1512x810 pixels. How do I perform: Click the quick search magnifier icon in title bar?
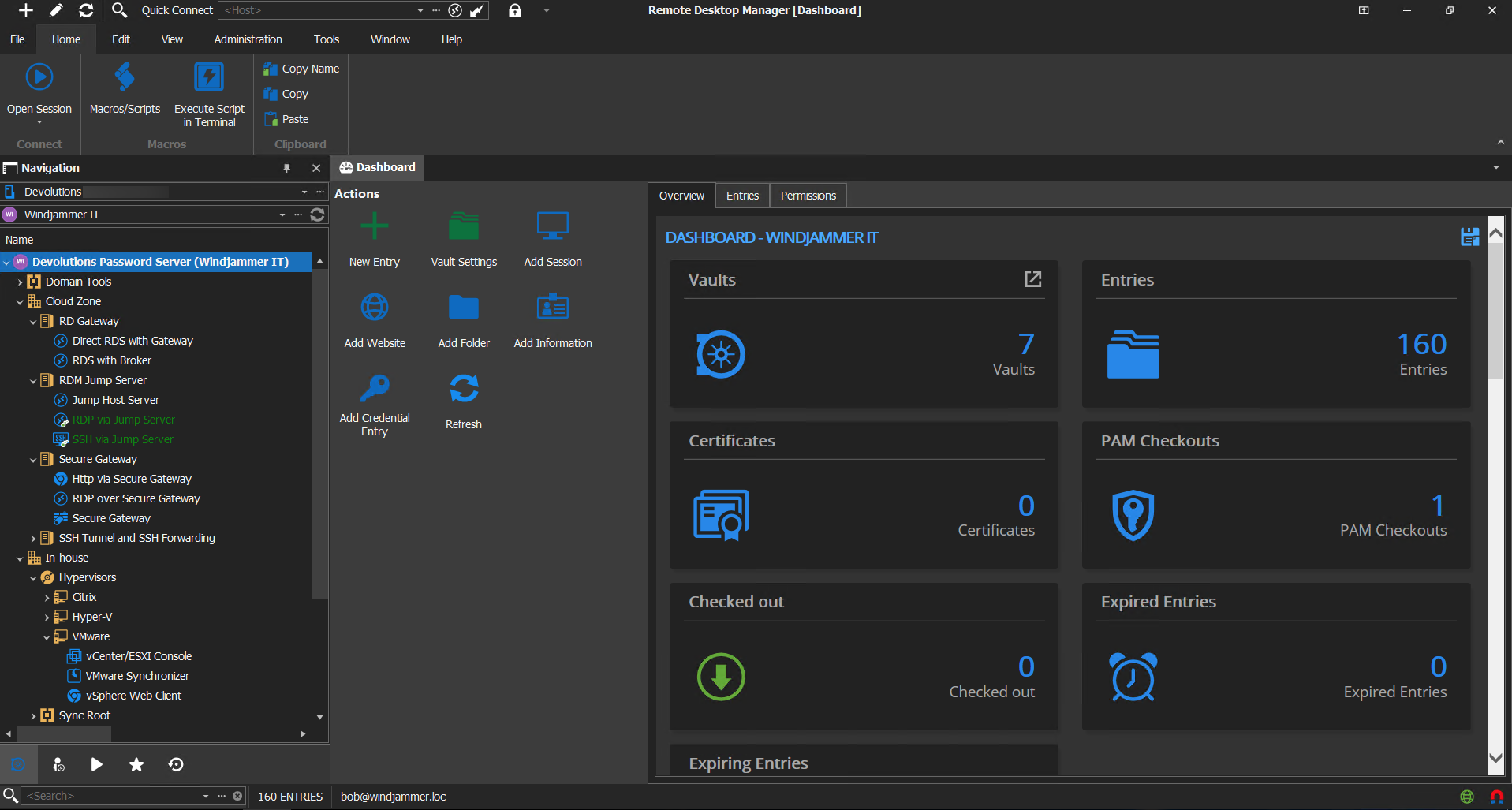(x=119, y=10)
